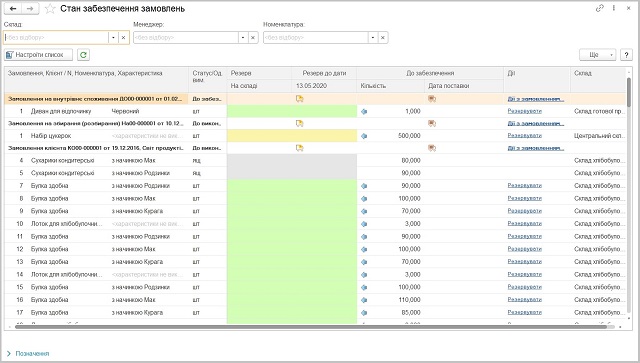This screenshot has width=640, height=363.
Task: Open Дії з замовленням for internal consumption order
Action: point(536,99)
